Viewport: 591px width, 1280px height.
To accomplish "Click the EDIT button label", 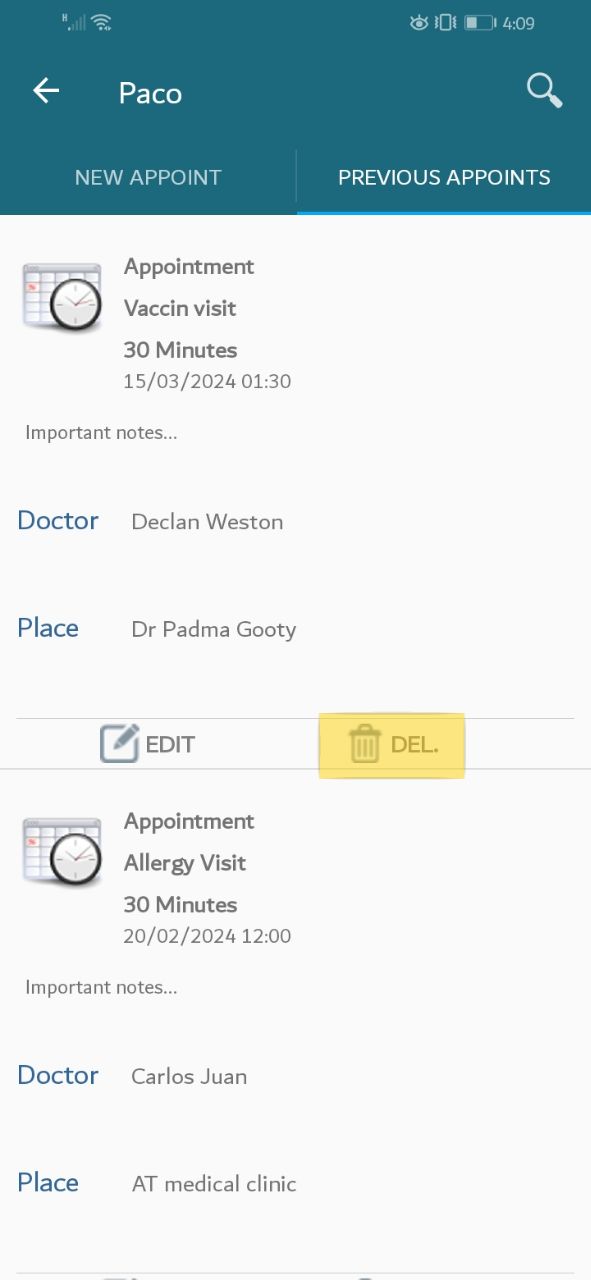I will (x=170, y=744).
